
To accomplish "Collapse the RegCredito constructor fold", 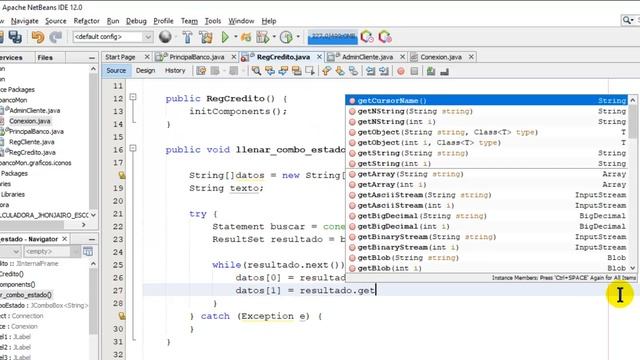I will pos(133,97).
